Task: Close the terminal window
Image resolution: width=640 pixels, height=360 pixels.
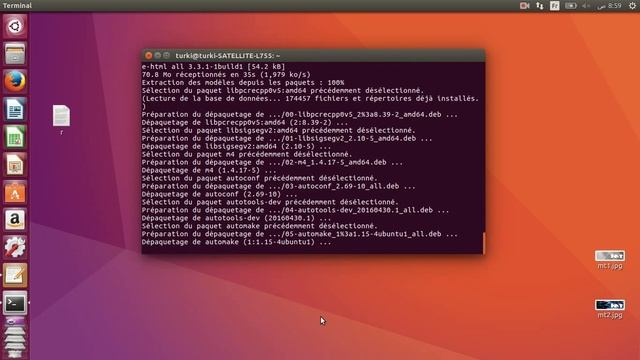Action: pos(149,56)
